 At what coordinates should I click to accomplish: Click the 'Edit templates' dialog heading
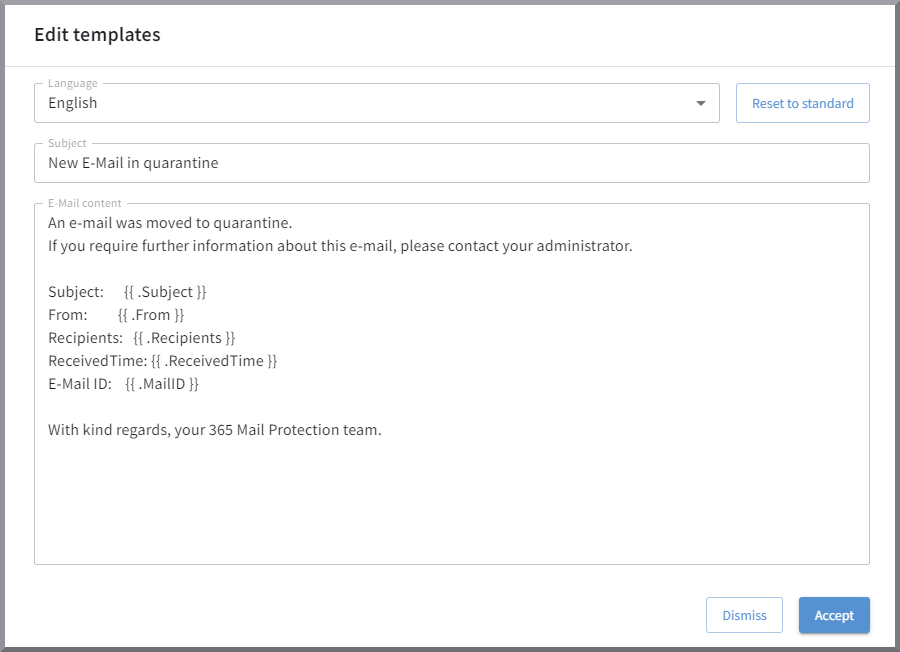pyautogui.click(x=97, y=35)
